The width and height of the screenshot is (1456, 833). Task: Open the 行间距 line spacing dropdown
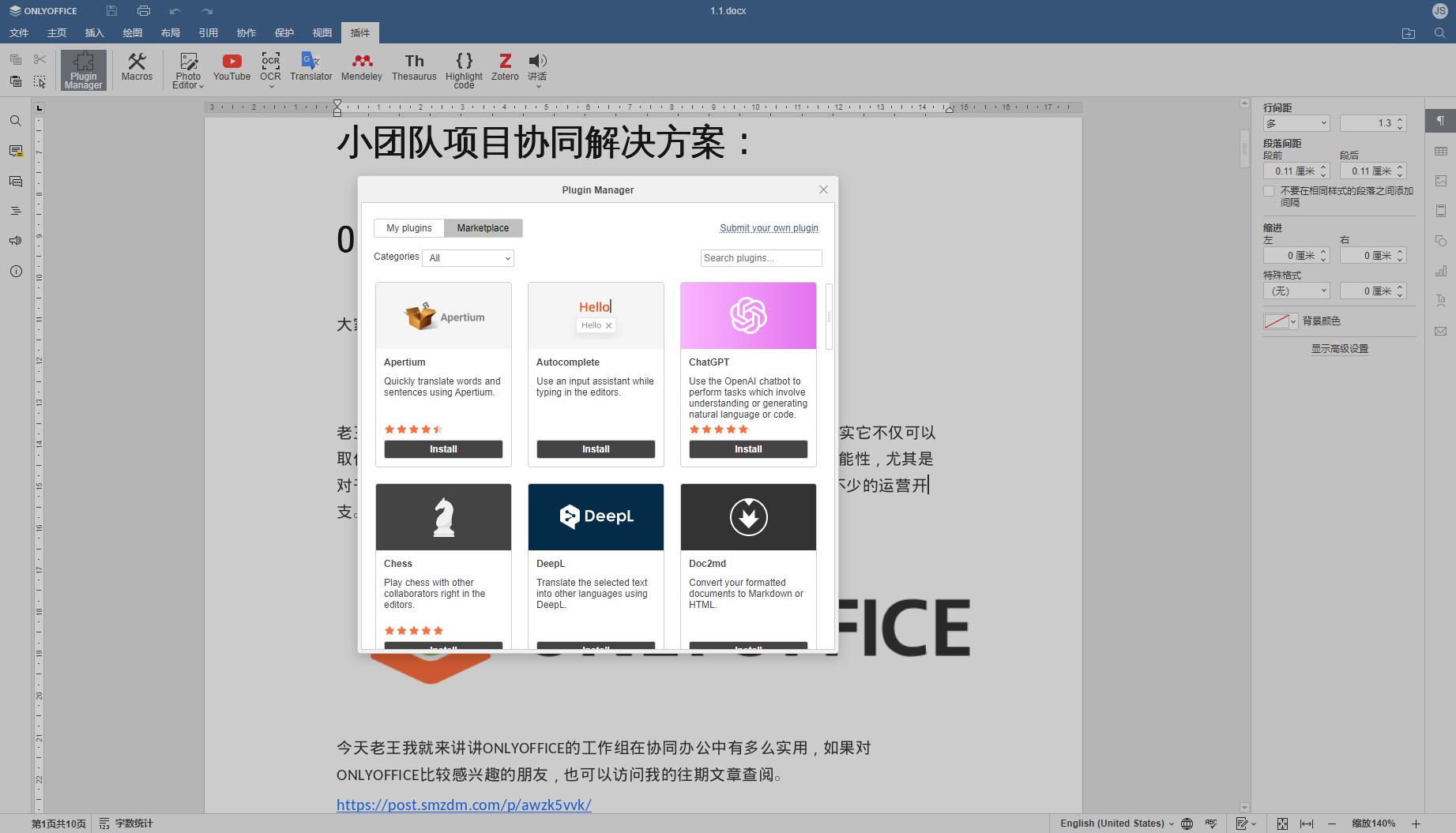(1296, 123)
